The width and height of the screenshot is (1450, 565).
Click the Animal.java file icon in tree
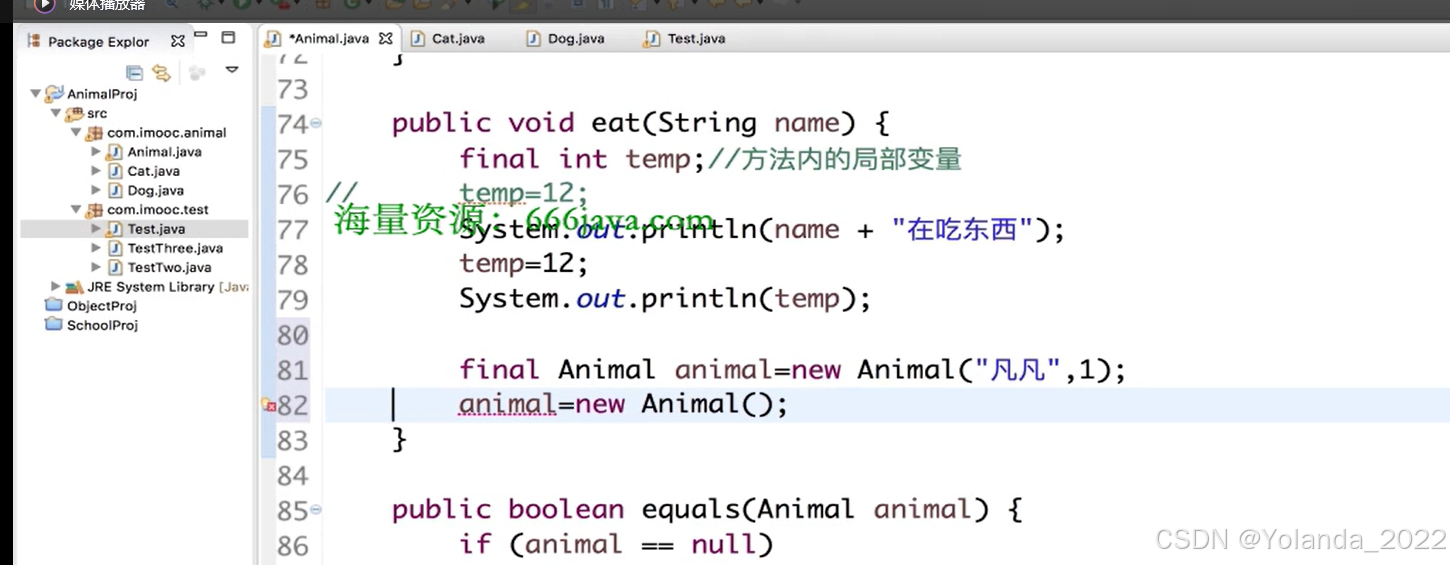[x=115, y=152]
